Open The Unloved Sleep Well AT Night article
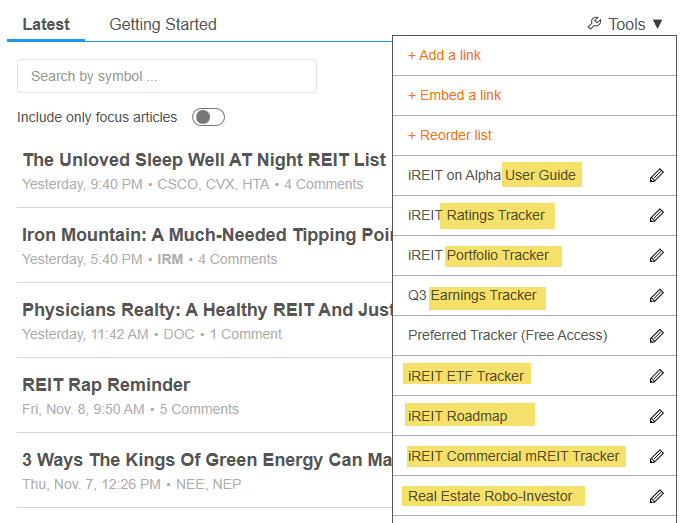Image resolution: width=689 pixels, height=523 pixels. point(204,160)
